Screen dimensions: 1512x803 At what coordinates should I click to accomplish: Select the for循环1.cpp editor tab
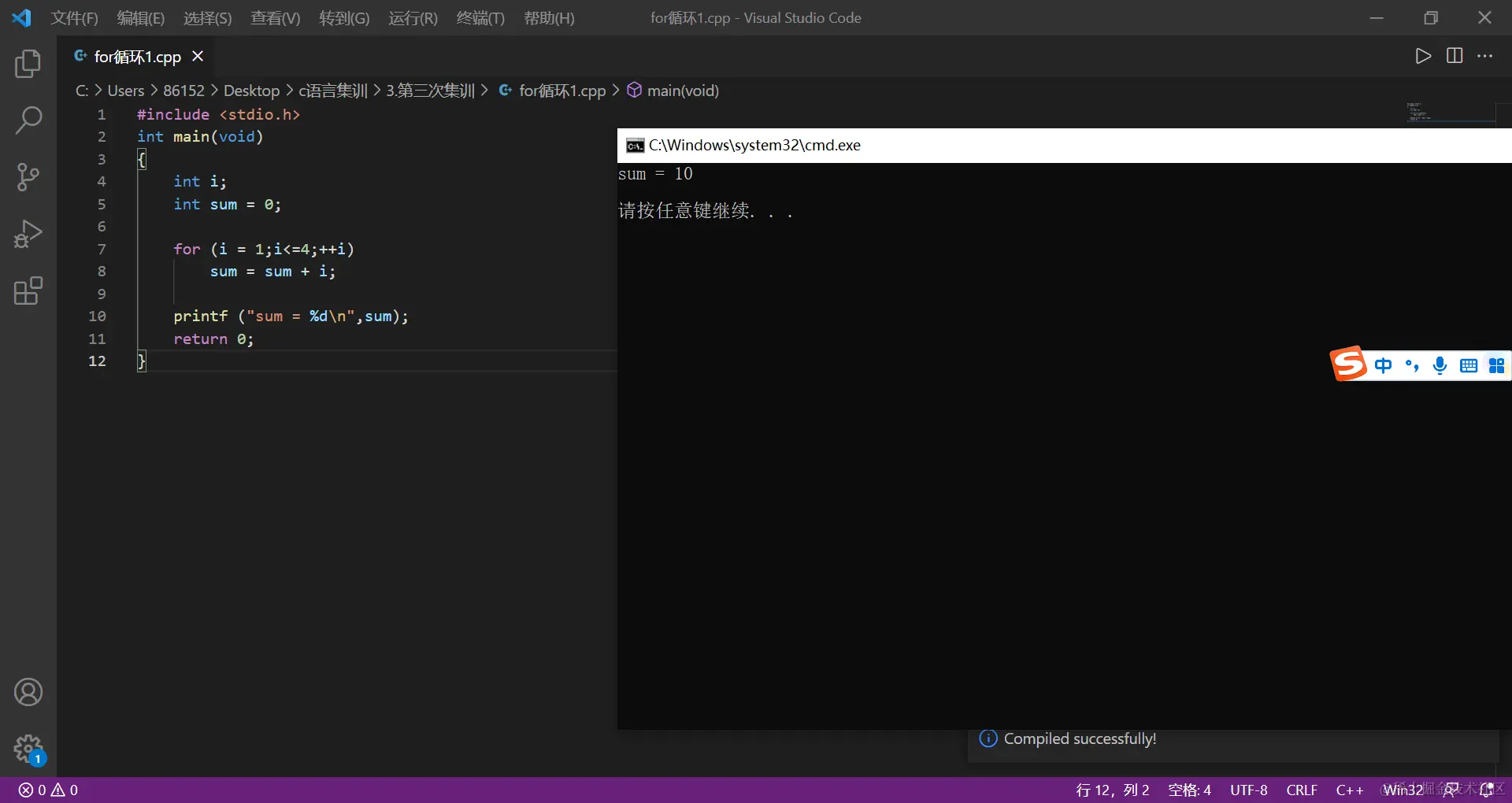[138, 57]
